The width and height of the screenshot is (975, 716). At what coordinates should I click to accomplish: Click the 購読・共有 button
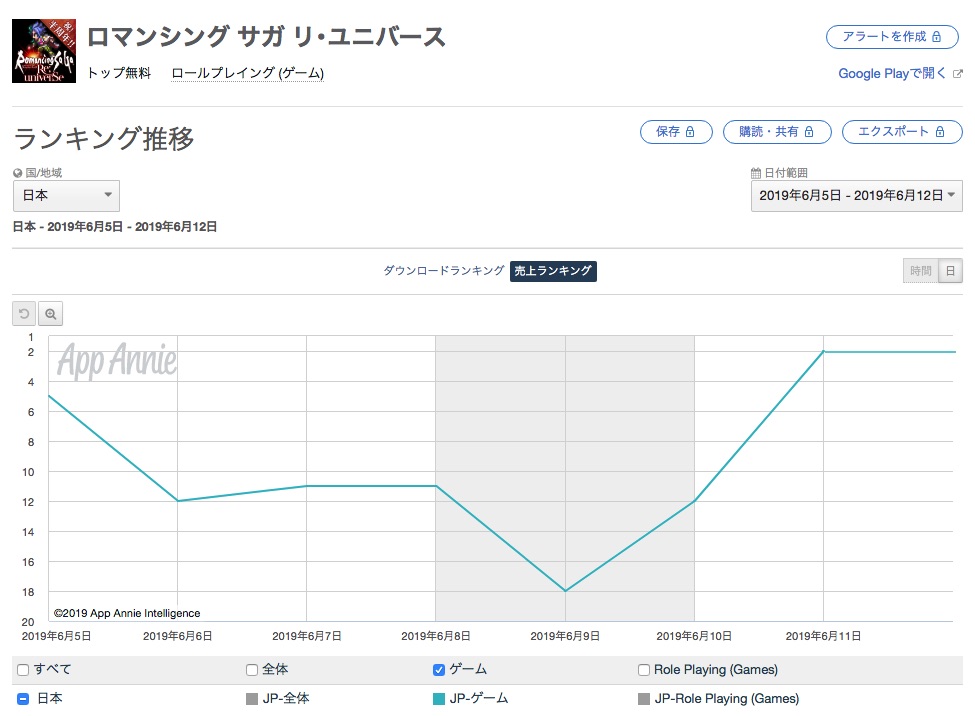coord(777,132)
